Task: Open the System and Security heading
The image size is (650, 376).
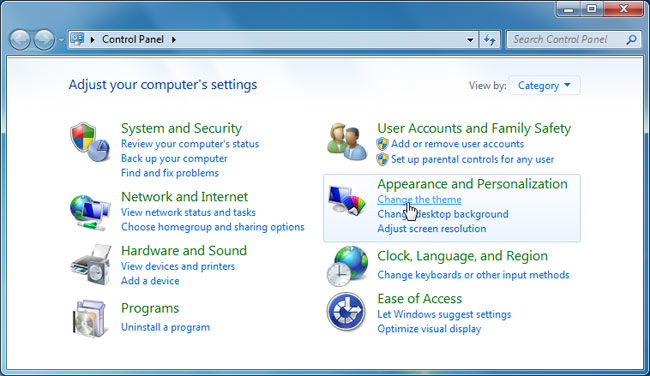Action: pyautogui.click(x=181, y=129)
